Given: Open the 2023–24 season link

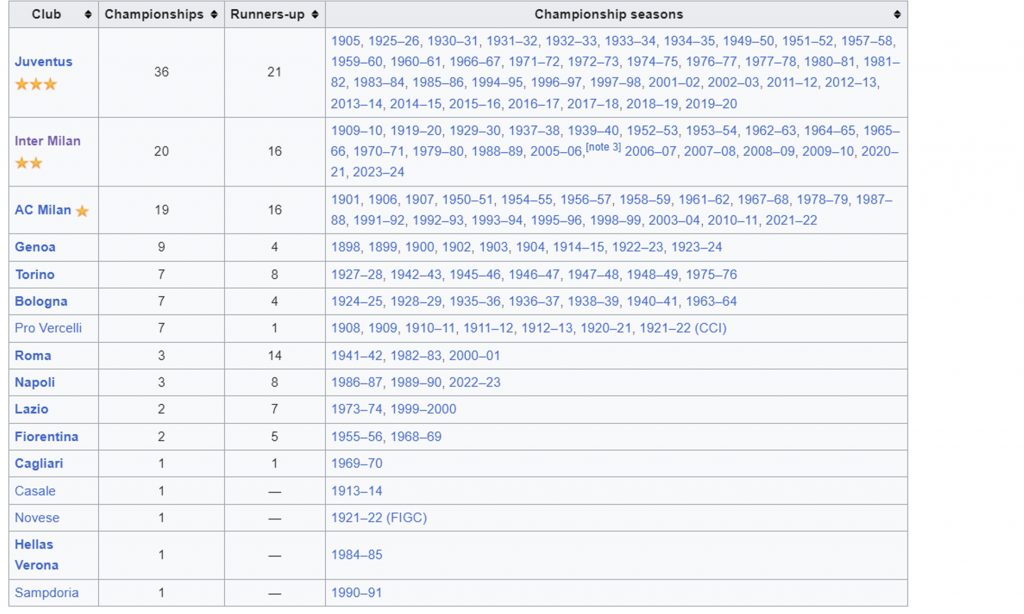Looking at the screenshot, I should click(x=379, y=172).
